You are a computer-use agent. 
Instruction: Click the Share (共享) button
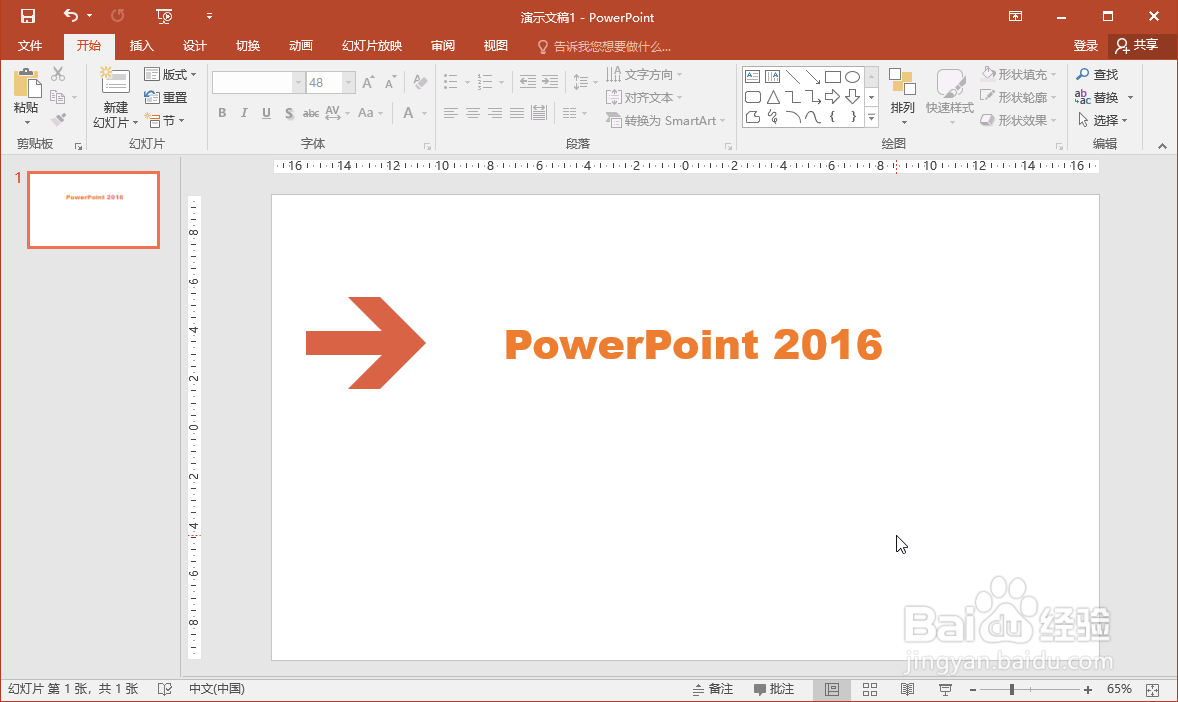click(x=1137, y=46)
